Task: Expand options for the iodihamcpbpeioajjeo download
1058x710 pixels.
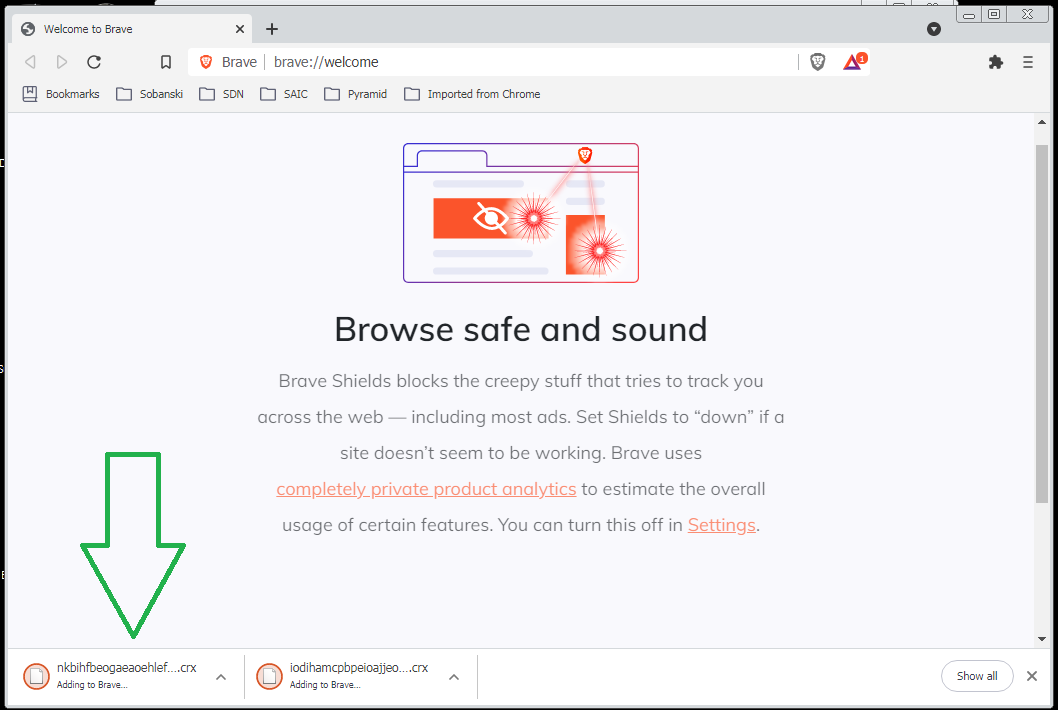Action: click(x=454, y=677)
